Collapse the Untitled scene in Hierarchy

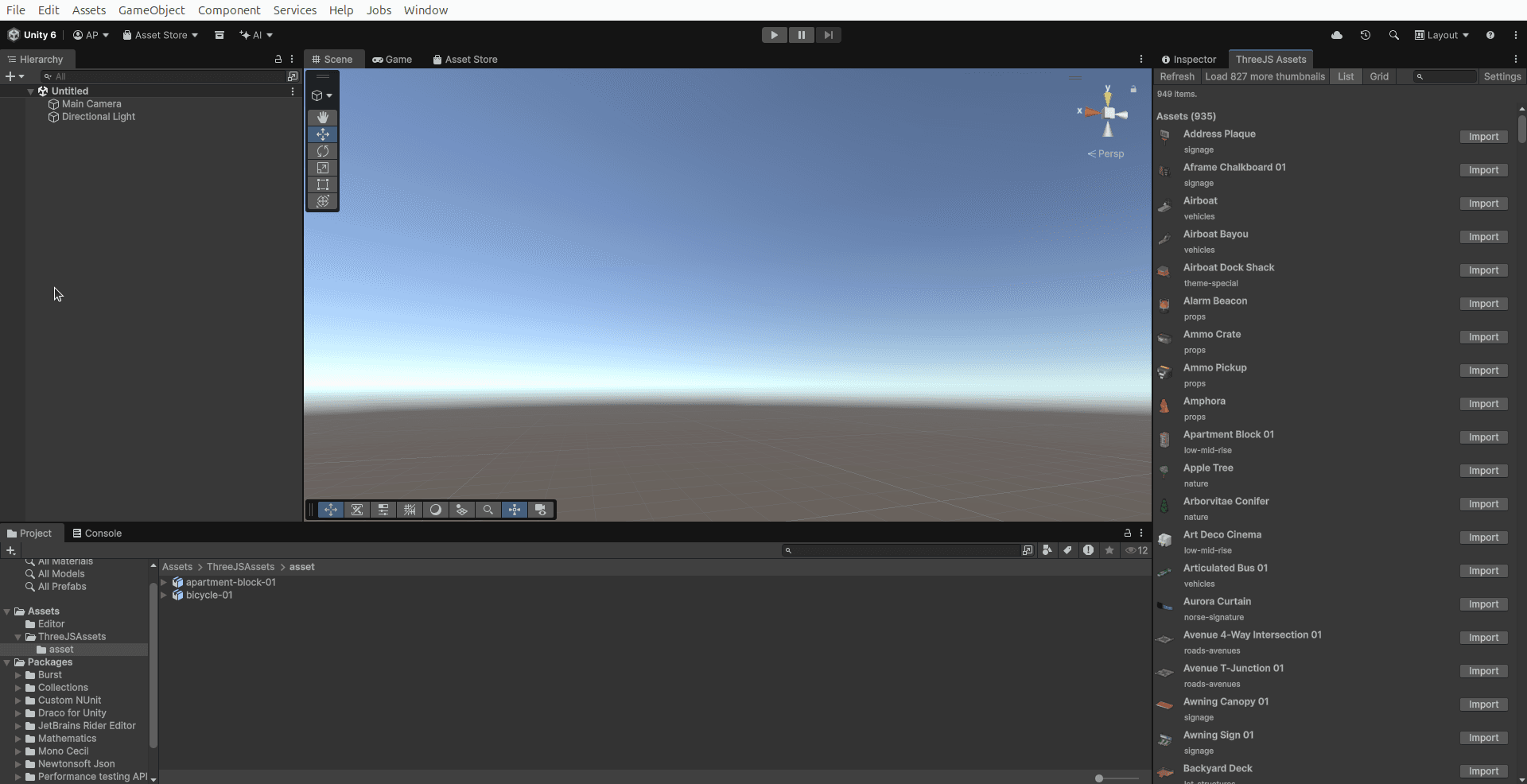tap(31, 91)
